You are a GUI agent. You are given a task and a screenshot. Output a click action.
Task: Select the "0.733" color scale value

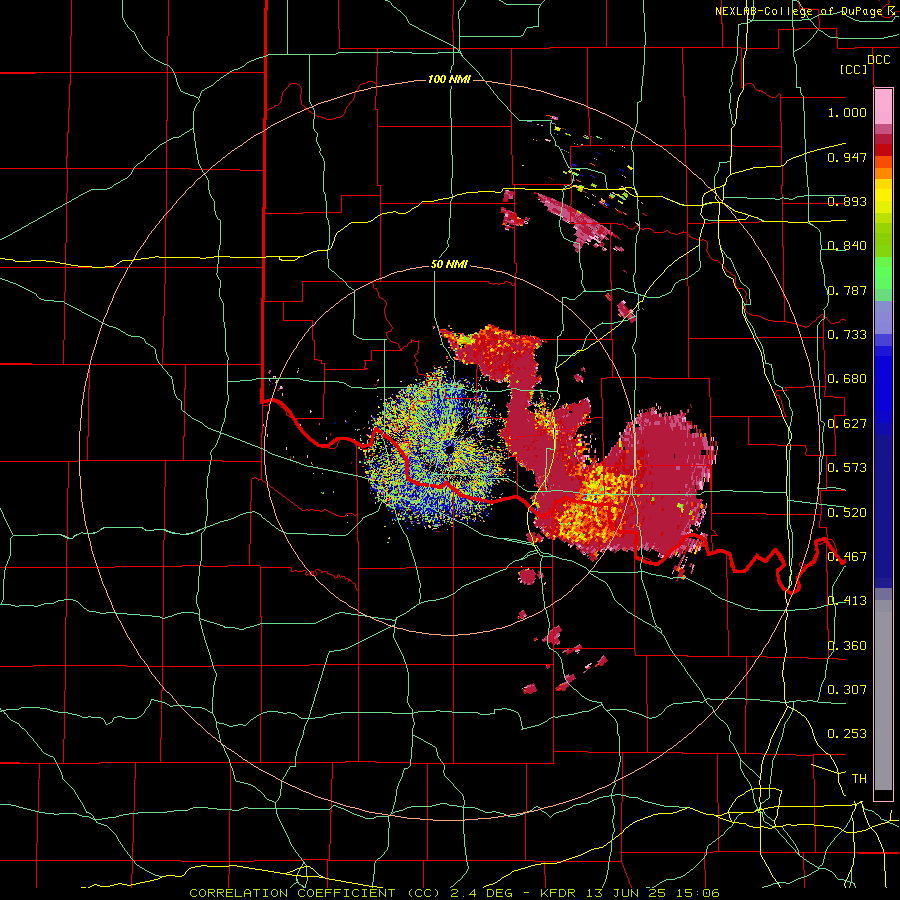point(847,335)
